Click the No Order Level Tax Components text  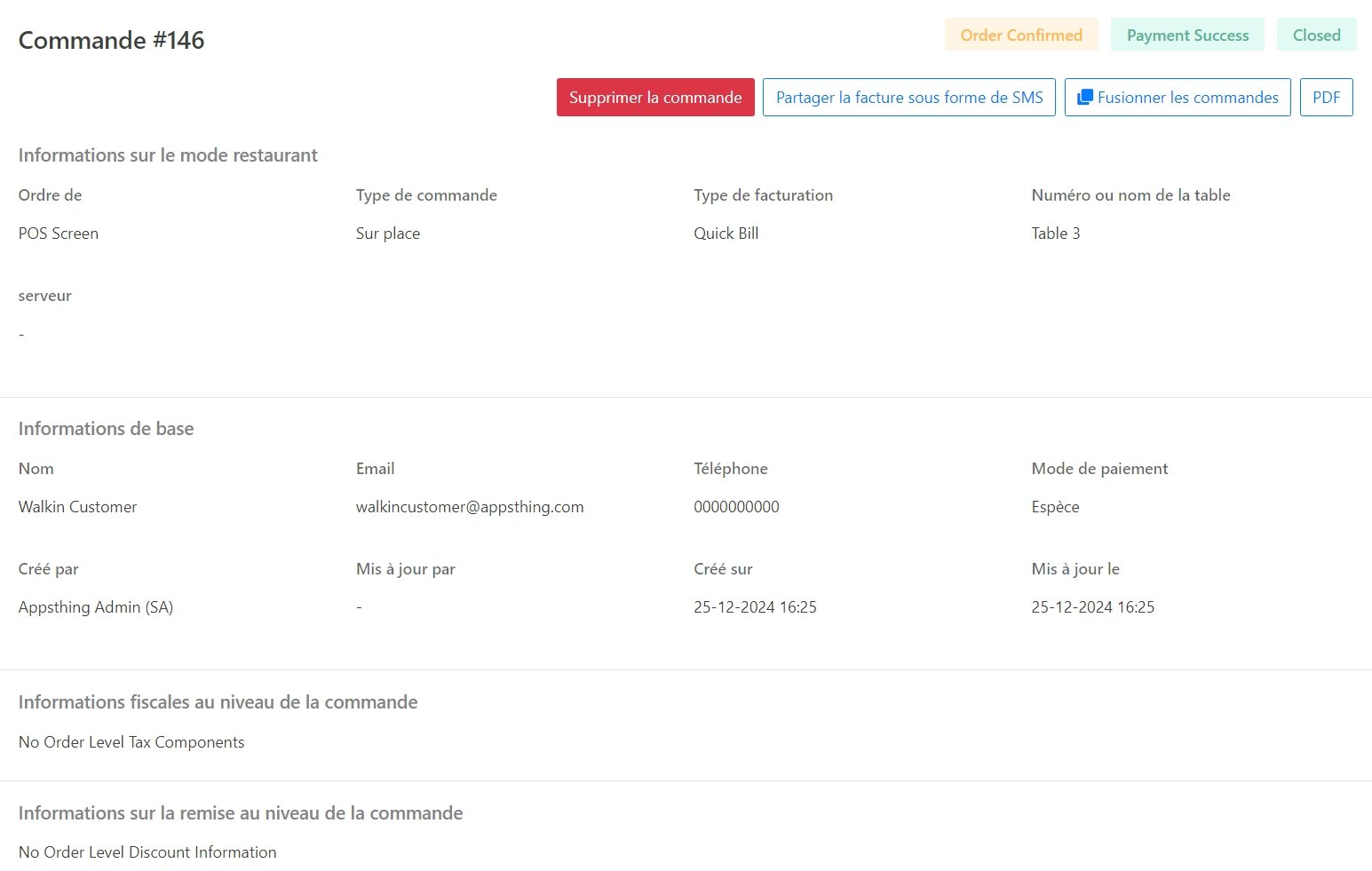[131, 742]
